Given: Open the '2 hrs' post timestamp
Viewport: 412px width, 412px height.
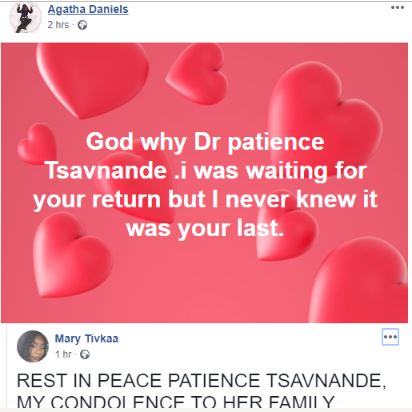Looking at the screenshot, I should (x=58, y=25).
